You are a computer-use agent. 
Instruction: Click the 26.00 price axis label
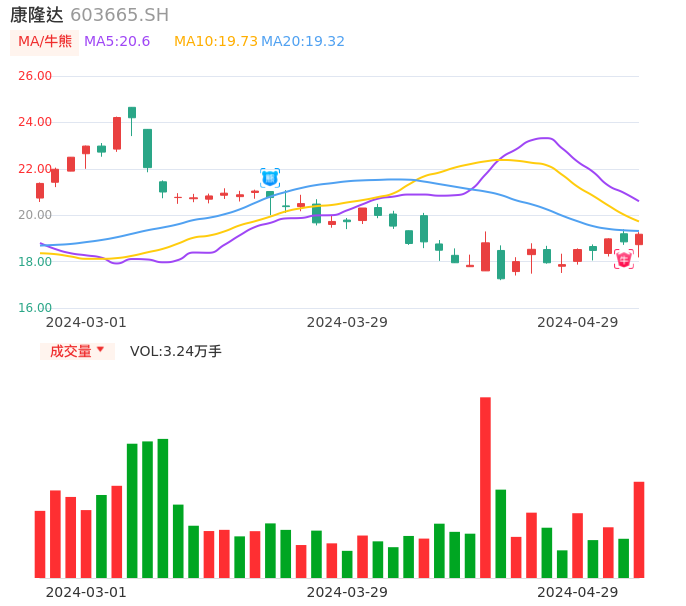point(35,76)
